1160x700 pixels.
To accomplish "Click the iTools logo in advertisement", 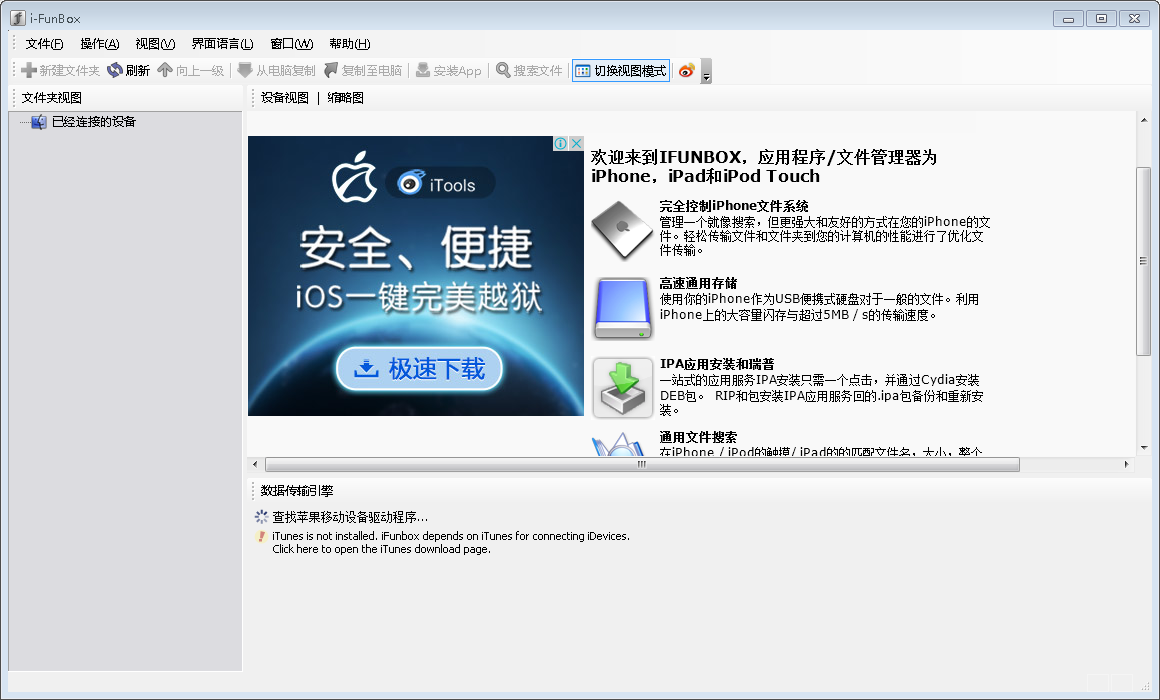I will (x=441, y=184).
